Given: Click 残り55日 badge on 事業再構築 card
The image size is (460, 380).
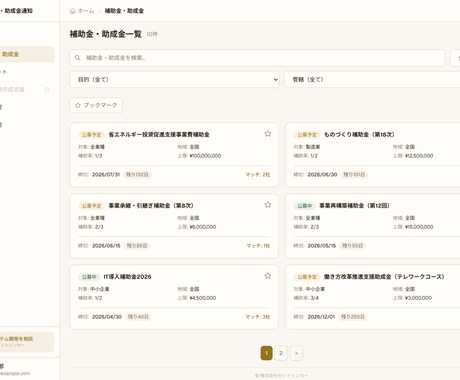Looking at the screenshot, I should [352, 246].
